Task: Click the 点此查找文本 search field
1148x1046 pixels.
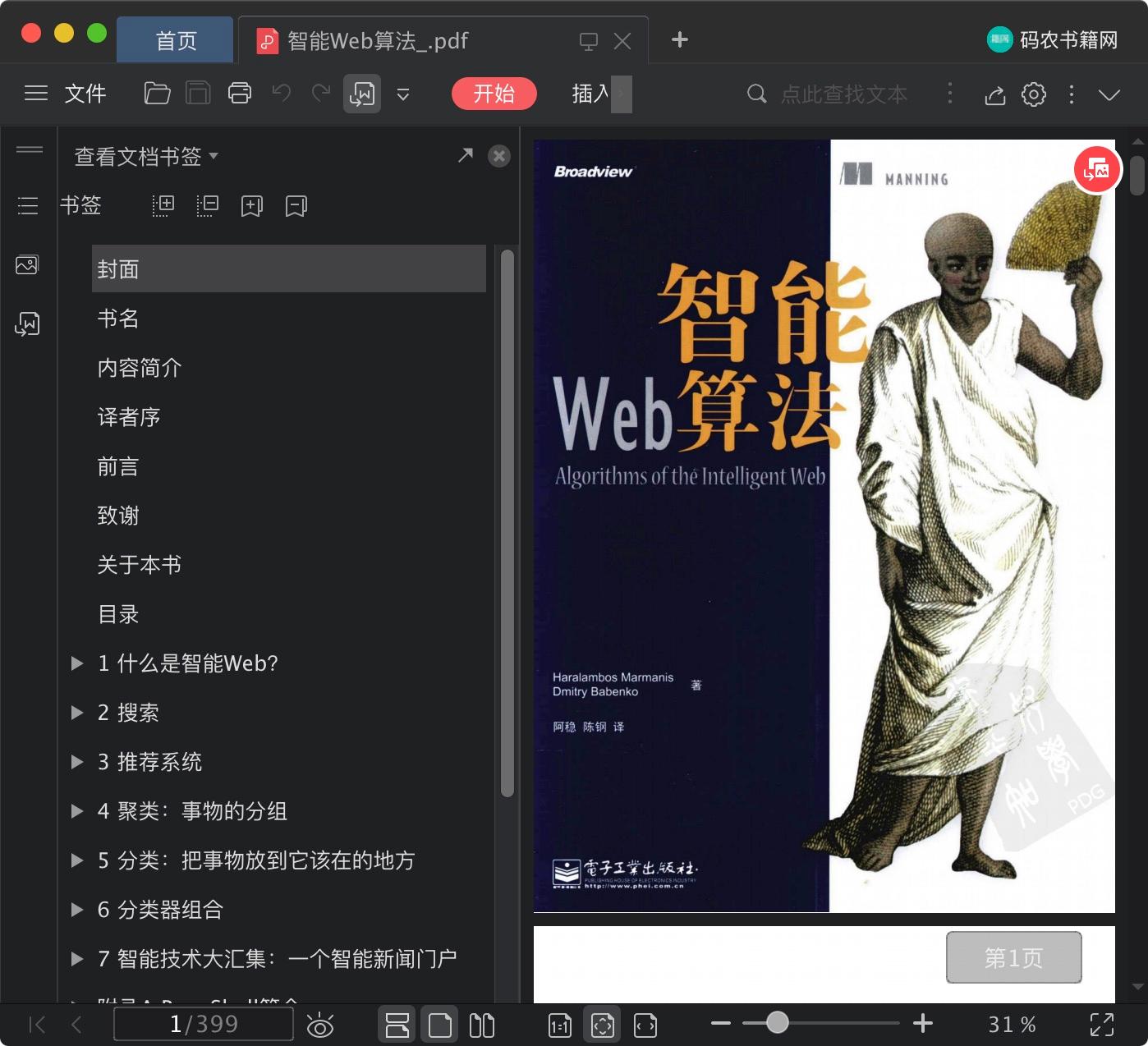Action: [x=844, y=94]
